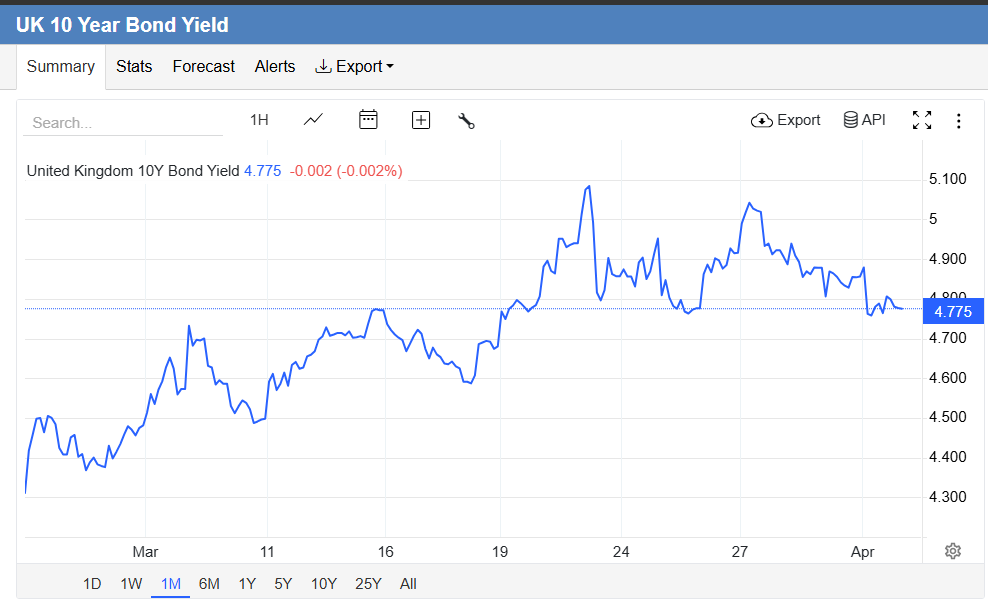Click the 4.700 y-axis label
988x607 pixels.
pyautogui.click(x=948, y=338)
